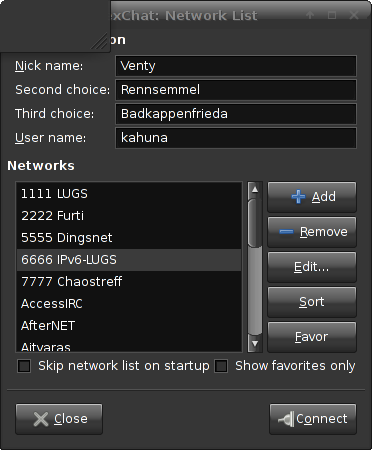The width and height of the screenshot is (372, 450).
Task: Click the Sort button
Action: [312, 302]
